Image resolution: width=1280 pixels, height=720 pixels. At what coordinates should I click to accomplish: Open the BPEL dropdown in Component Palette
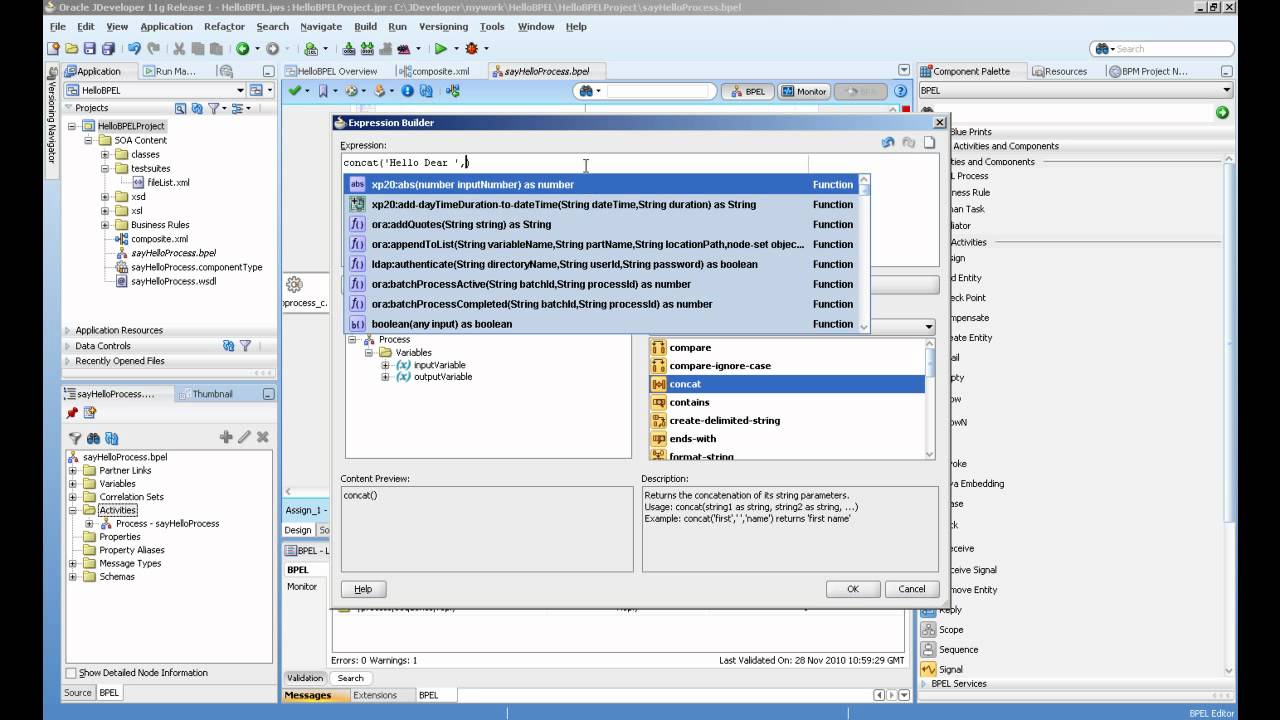tap(1226, 90)
